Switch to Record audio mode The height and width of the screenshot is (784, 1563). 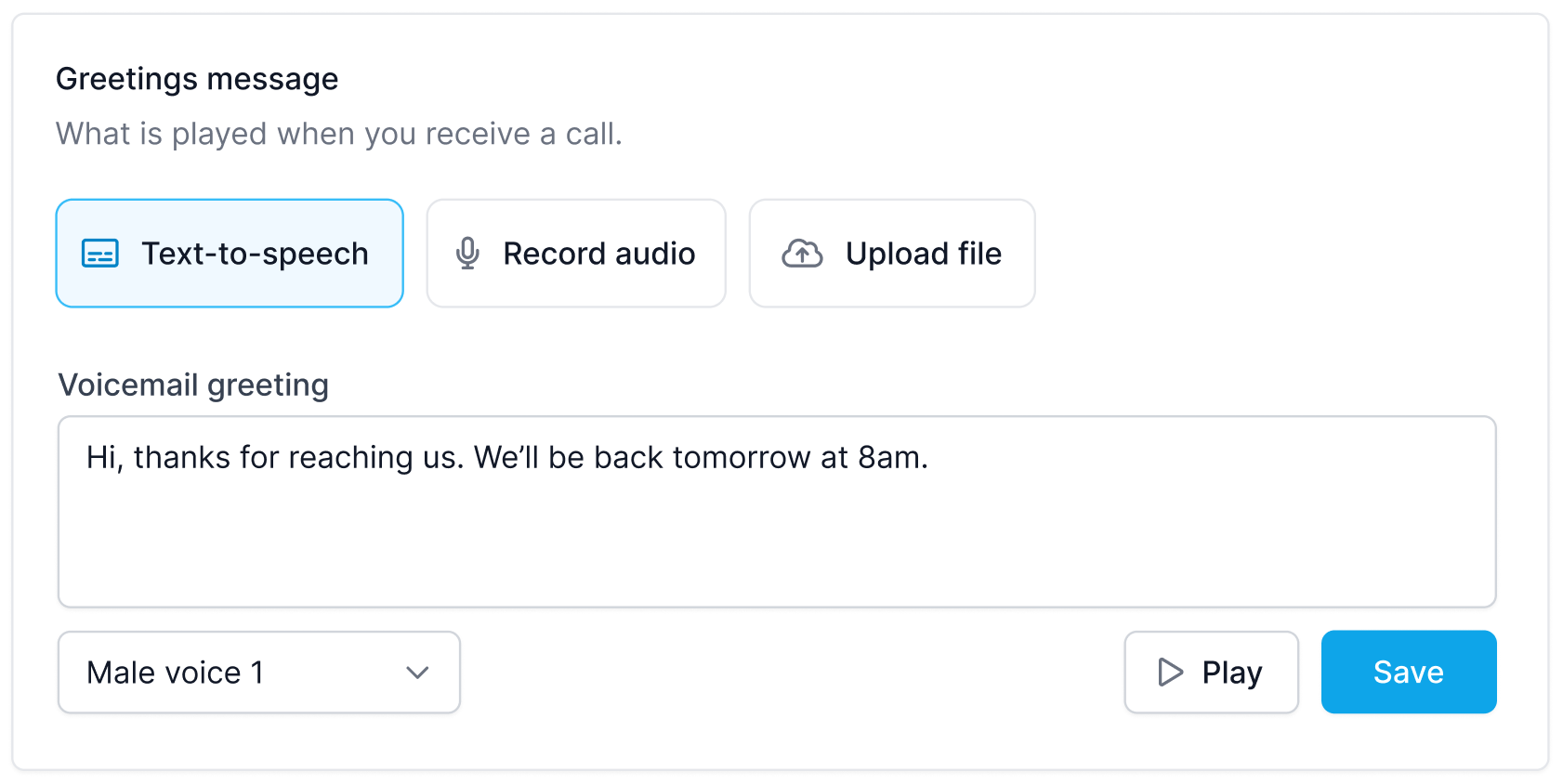576,254
